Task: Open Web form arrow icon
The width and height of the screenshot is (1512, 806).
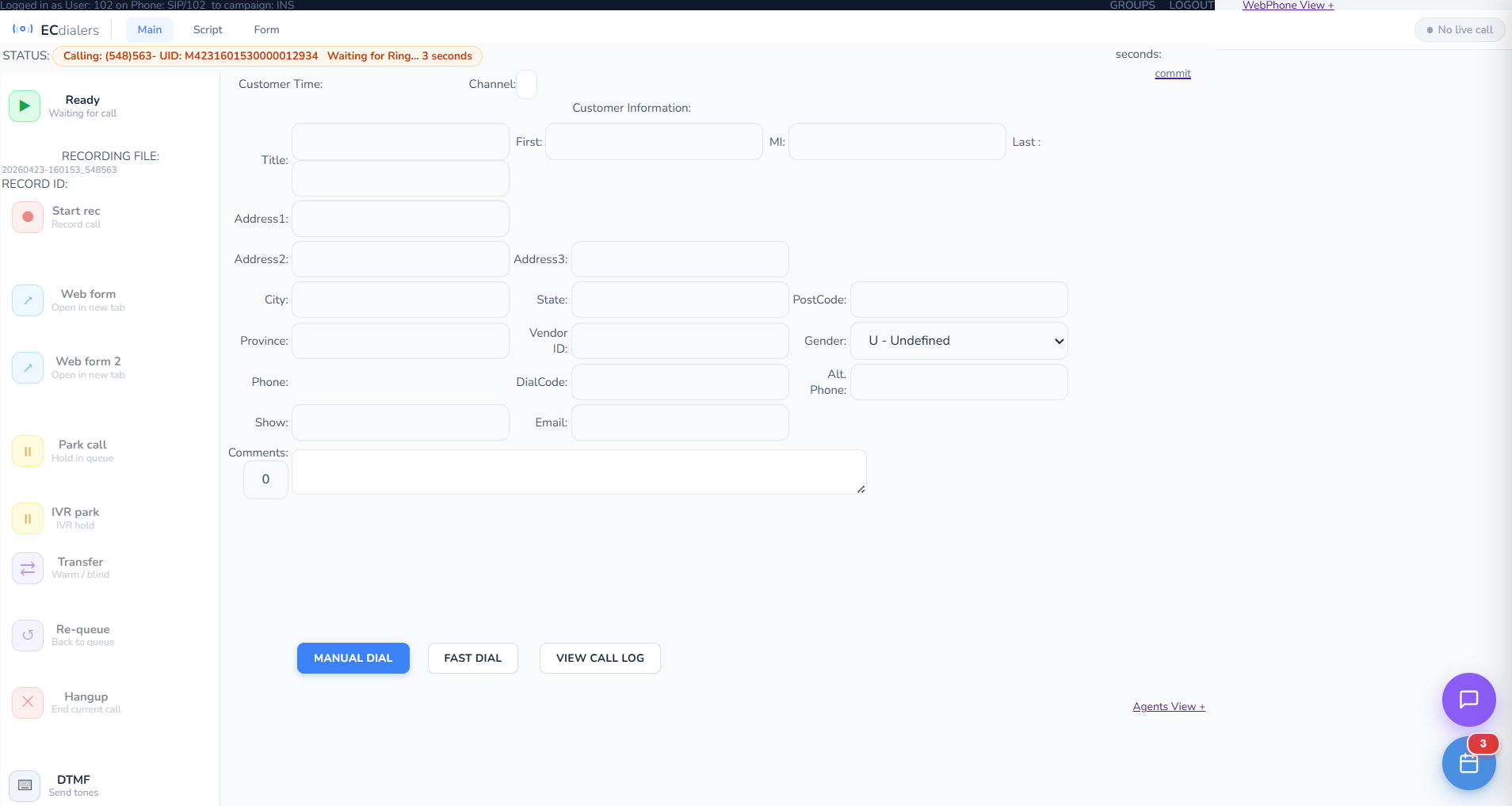Action: (x=28, y=300)
